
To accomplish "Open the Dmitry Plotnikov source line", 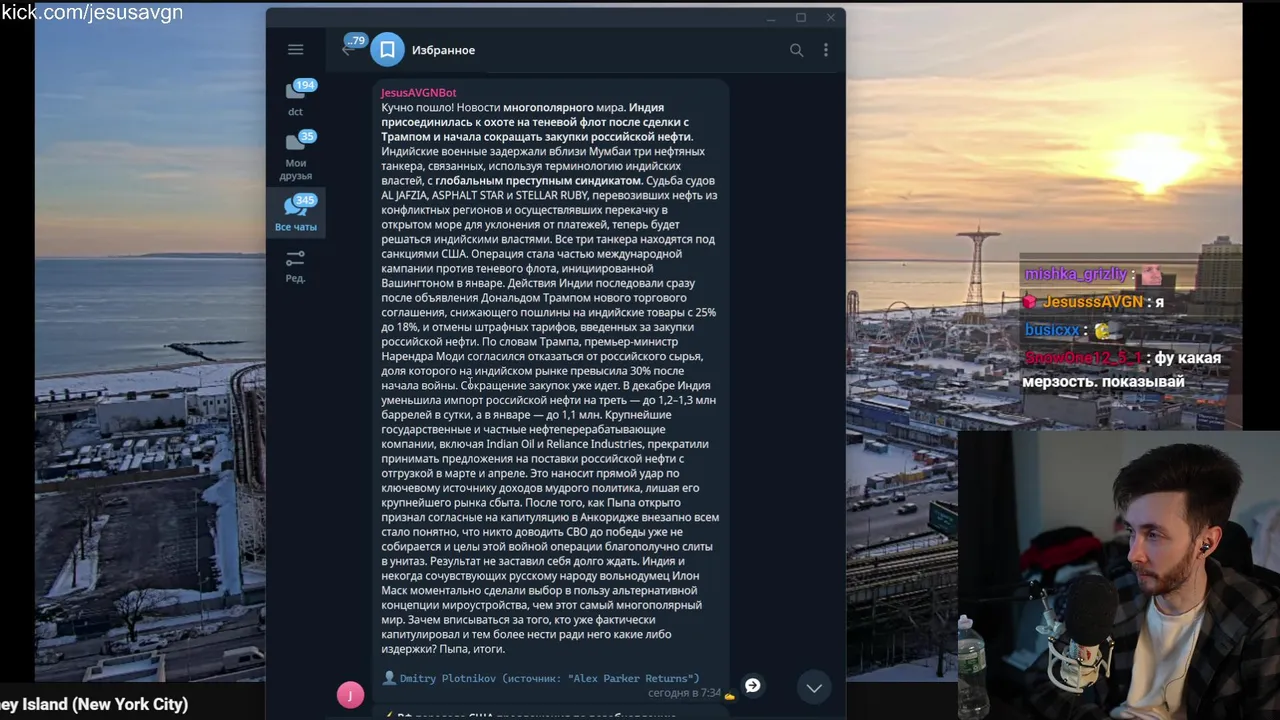I will [x=549, y=678].
